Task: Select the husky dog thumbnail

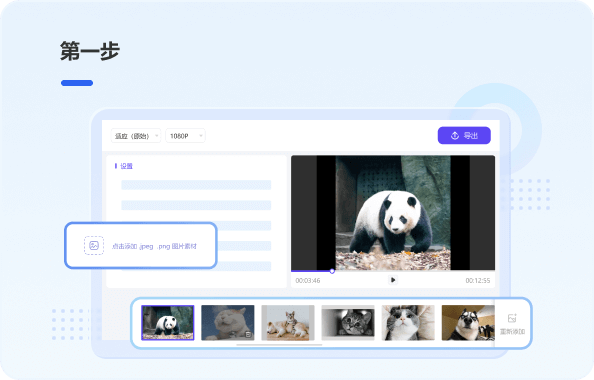Action: pos(468,323)
